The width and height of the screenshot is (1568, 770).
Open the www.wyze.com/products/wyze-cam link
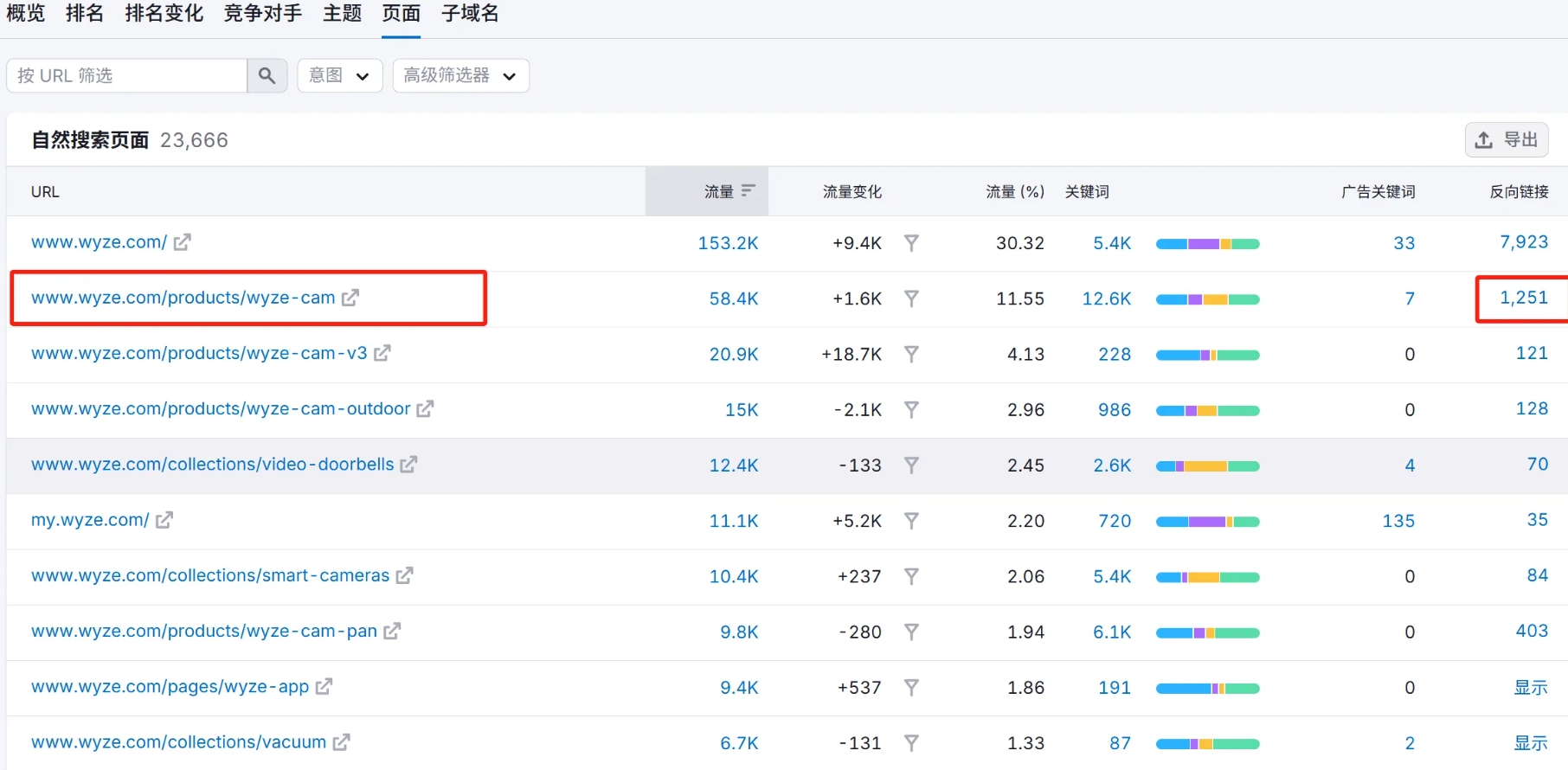point(183,298)
